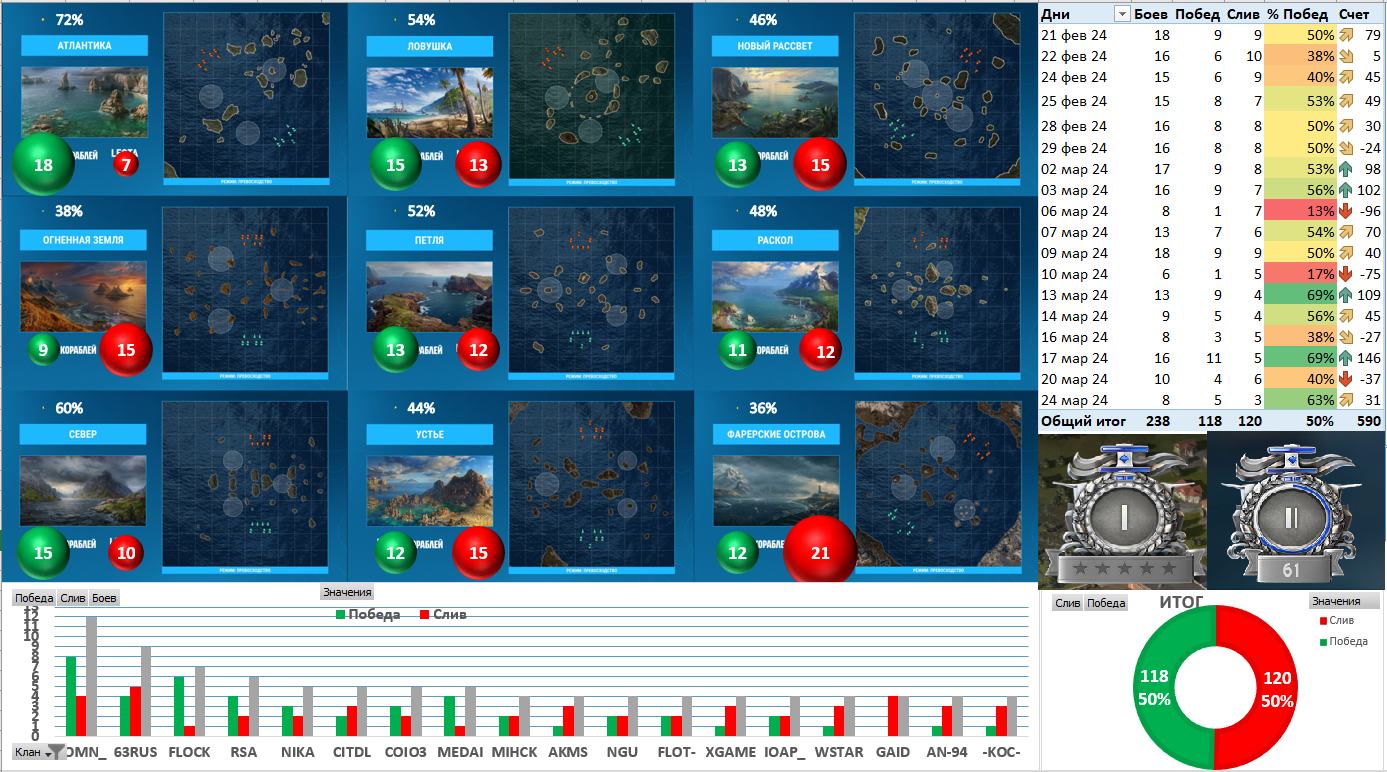The height and width of the screenshot is (772, 1387).
Task: Click the Победа field button above bar chart
Action: point(34,598)
